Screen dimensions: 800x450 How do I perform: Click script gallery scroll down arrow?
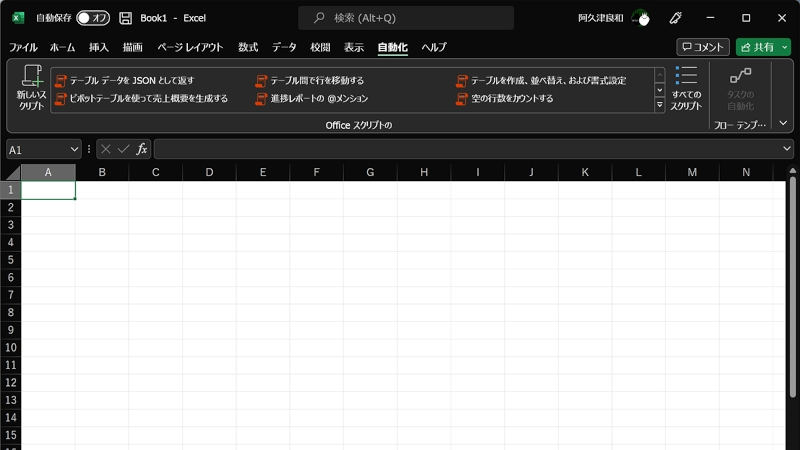(x=660, y=90)
